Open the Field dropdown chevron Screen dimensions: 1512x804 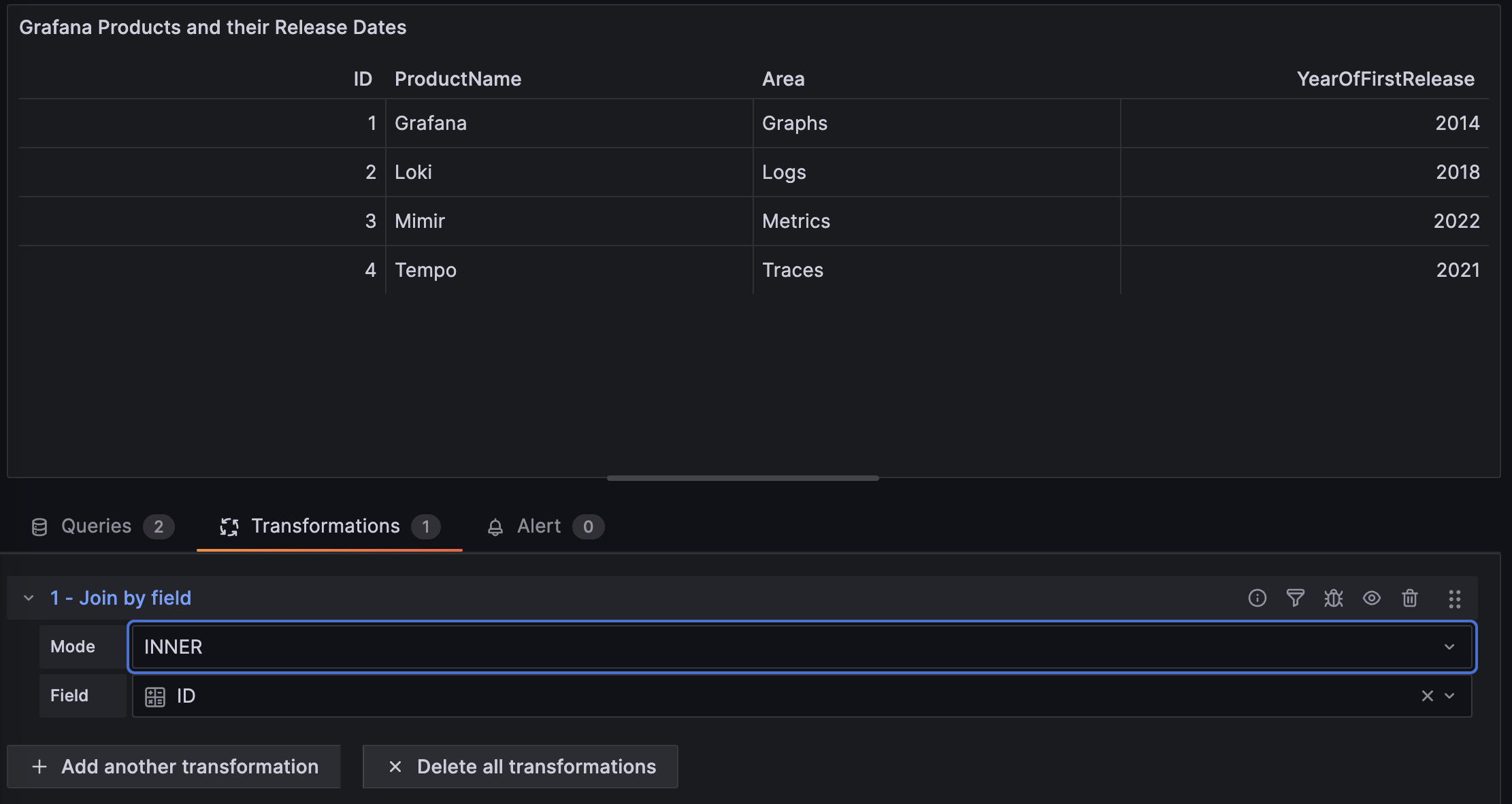1449,696
